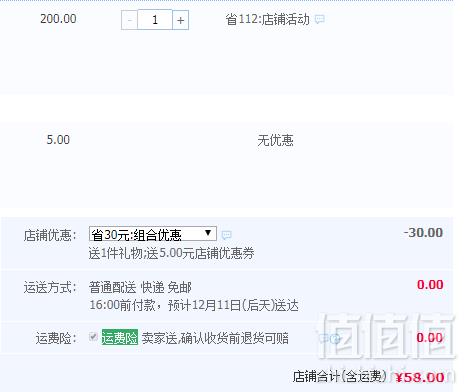465x392 pixels.
Task: Click the 运送方式: label
Action: [50, 287]
